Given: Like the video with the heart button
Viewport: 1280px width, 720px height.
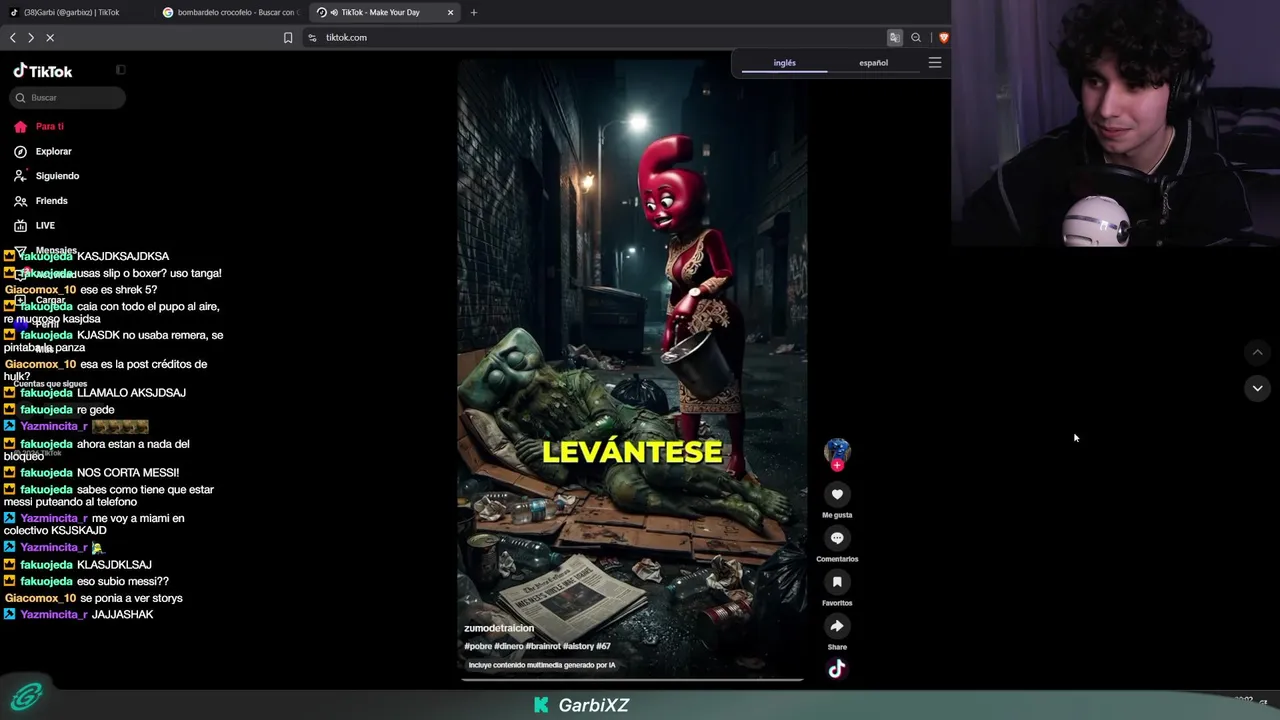Looking at the screenshot, I should [x=837, y=494].
